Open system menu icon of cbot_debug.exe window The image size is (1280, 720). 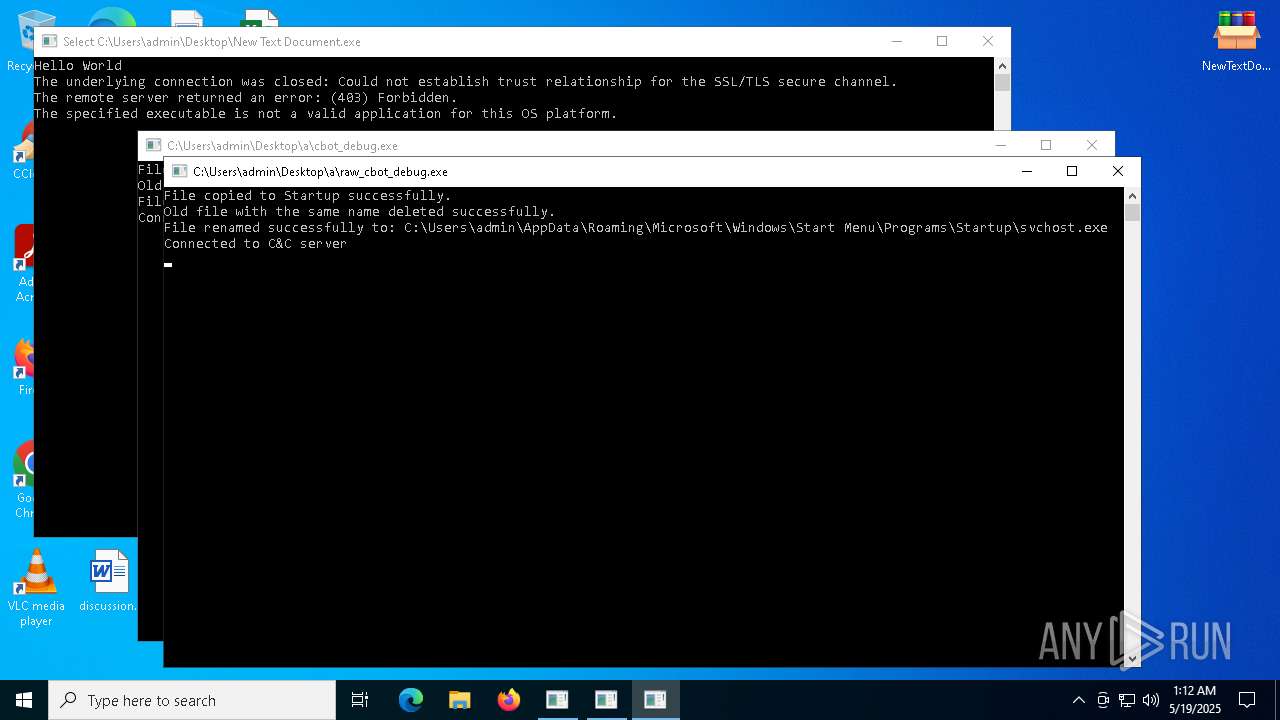tap(153, 146)
